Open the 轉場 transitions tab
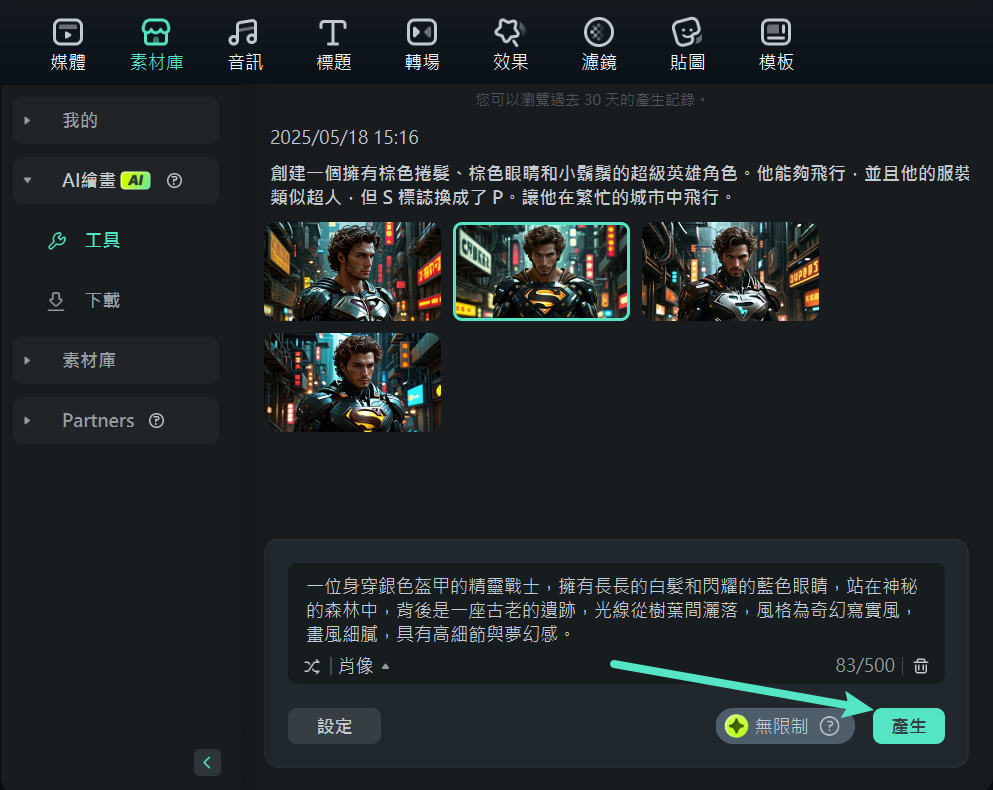The image size is (993, 790). 422,44
